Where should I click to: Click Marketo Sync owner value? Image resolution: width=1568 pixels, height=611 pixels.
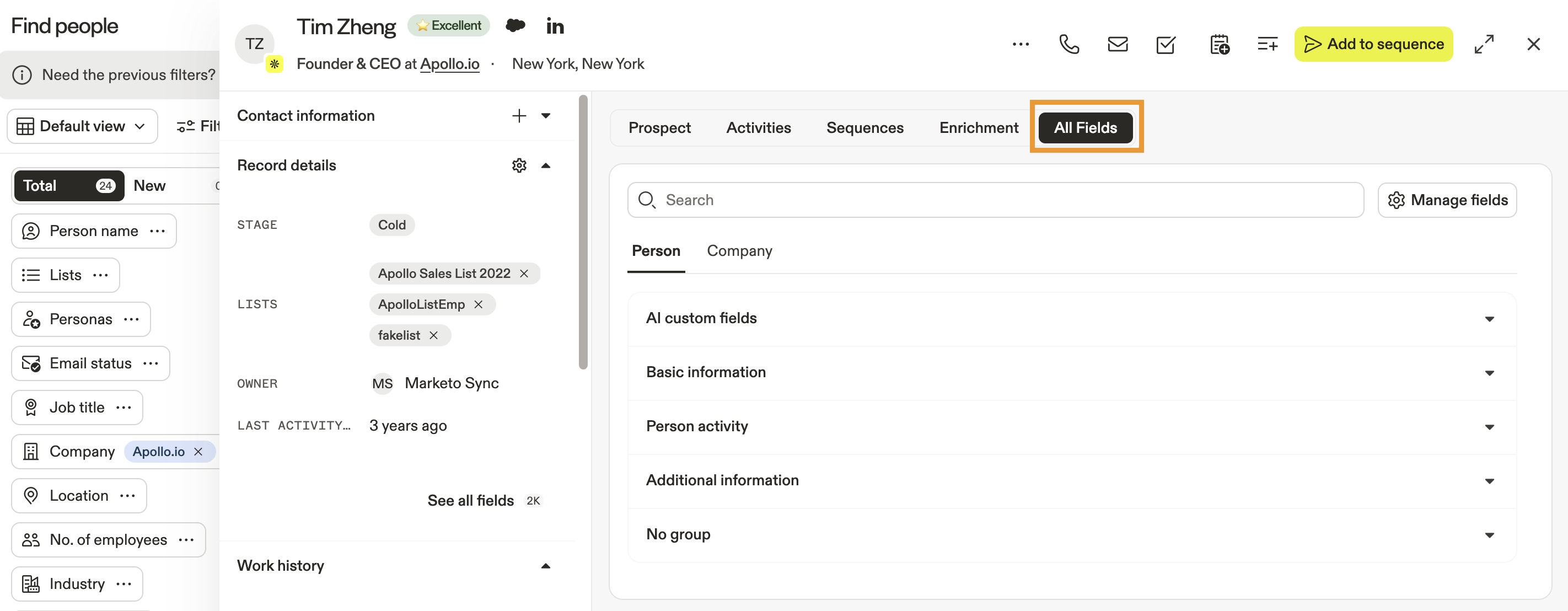coord(451,383)
